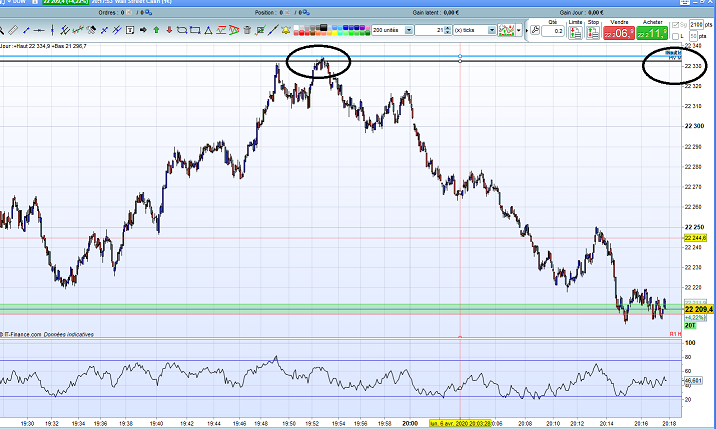The image size is (716, 429).
Task: Pick the white color swatch
Action: click(x=296, y=27)
